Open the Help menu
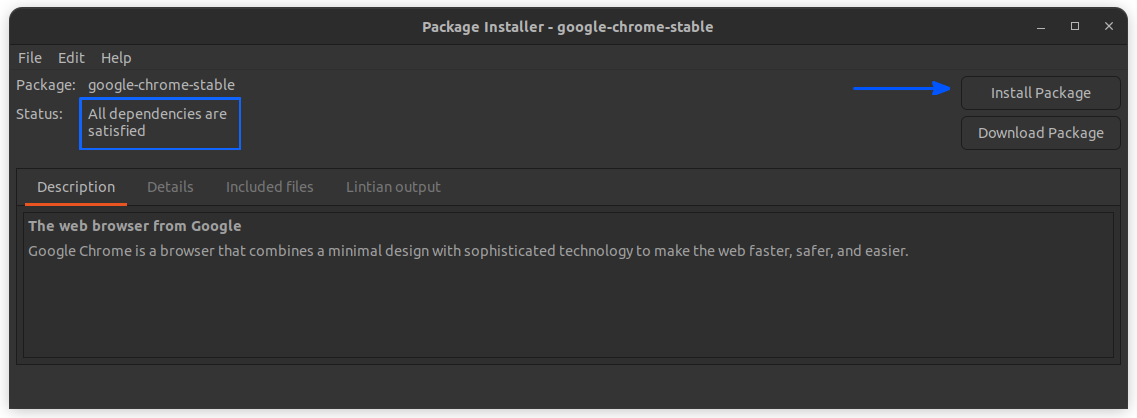This screenshot has width=1137, height=418. click(116, 58)
